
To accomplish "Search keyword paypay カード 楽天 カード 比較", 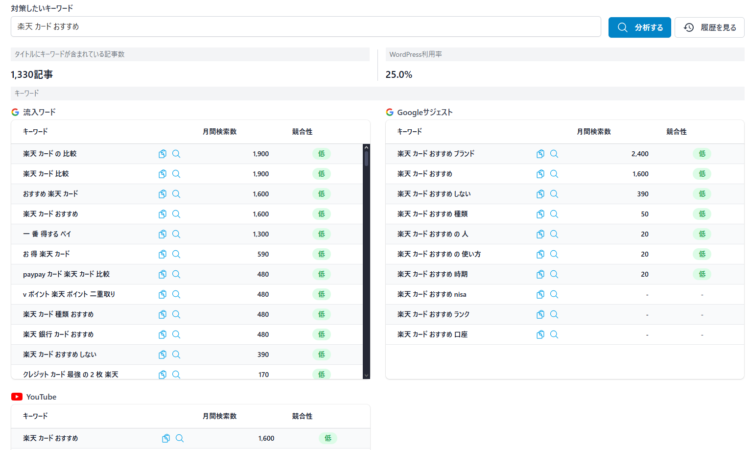I will (176, 274).
